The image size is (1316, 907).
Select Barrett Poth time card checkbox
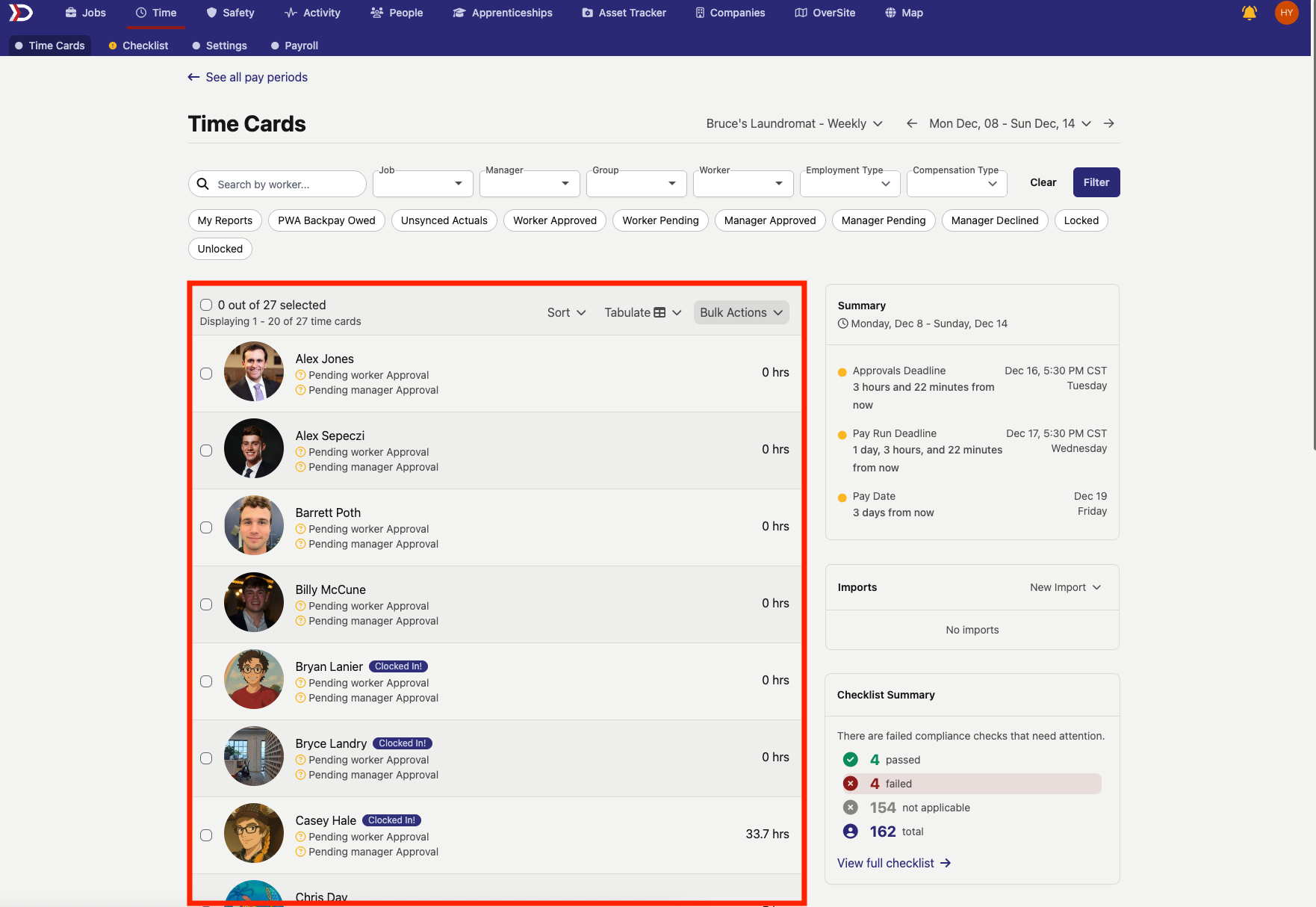click(x=206, y=527)
